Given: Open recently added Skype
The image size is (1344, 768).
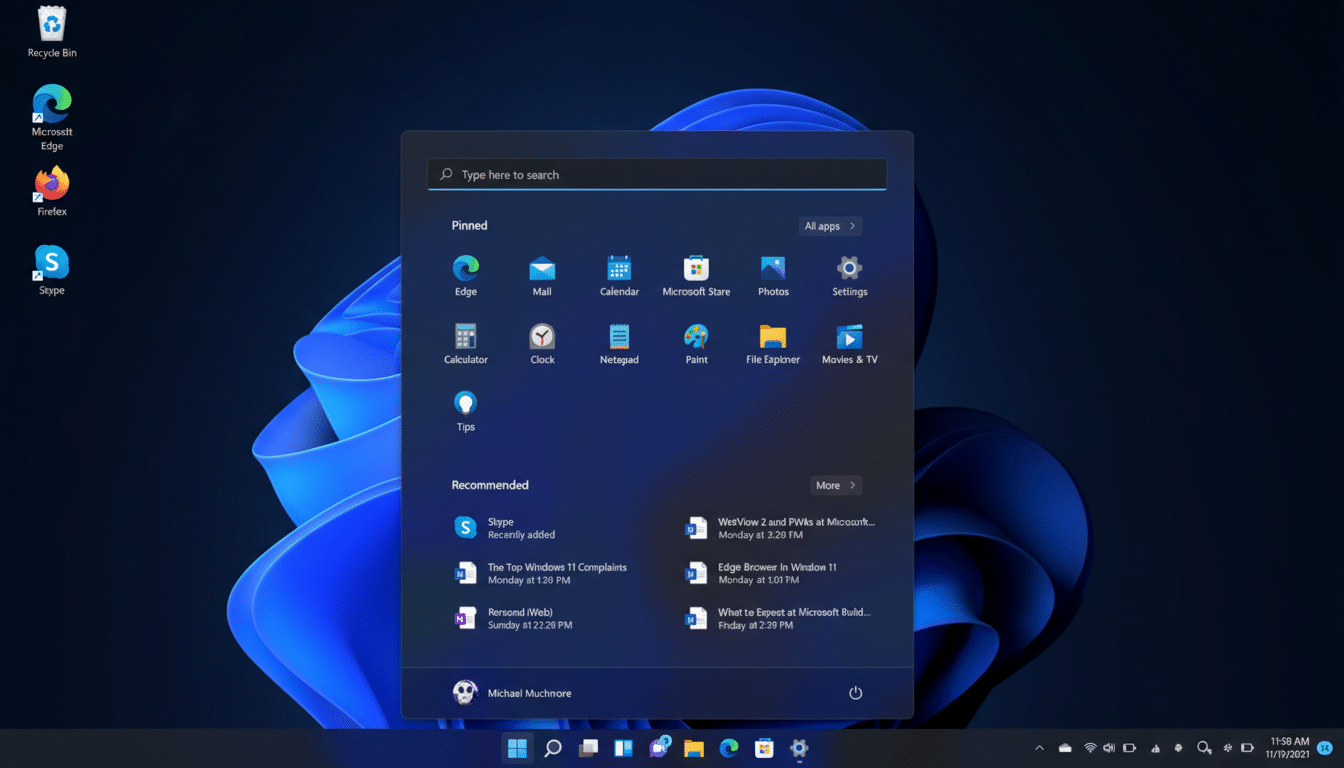Looking at the screenshot, I should 520,527.
